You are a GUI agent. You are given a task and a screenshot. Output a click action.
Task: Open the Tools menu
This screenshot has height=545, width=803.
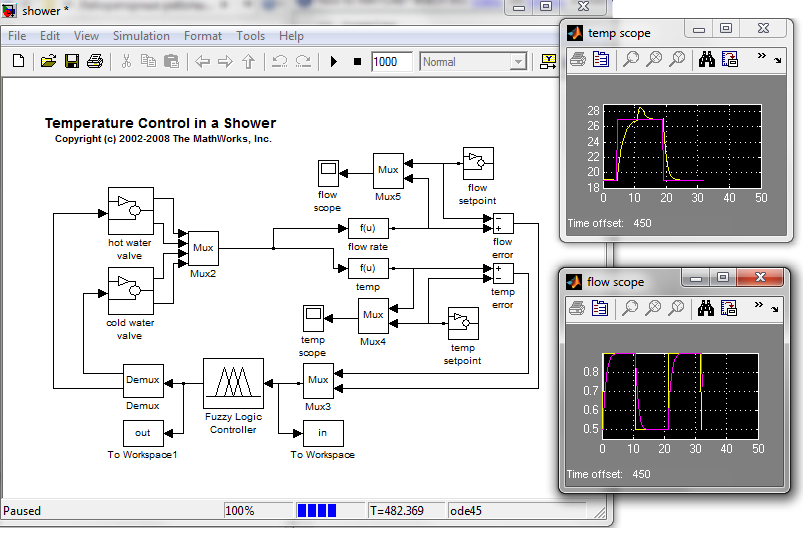pos(250,36)
